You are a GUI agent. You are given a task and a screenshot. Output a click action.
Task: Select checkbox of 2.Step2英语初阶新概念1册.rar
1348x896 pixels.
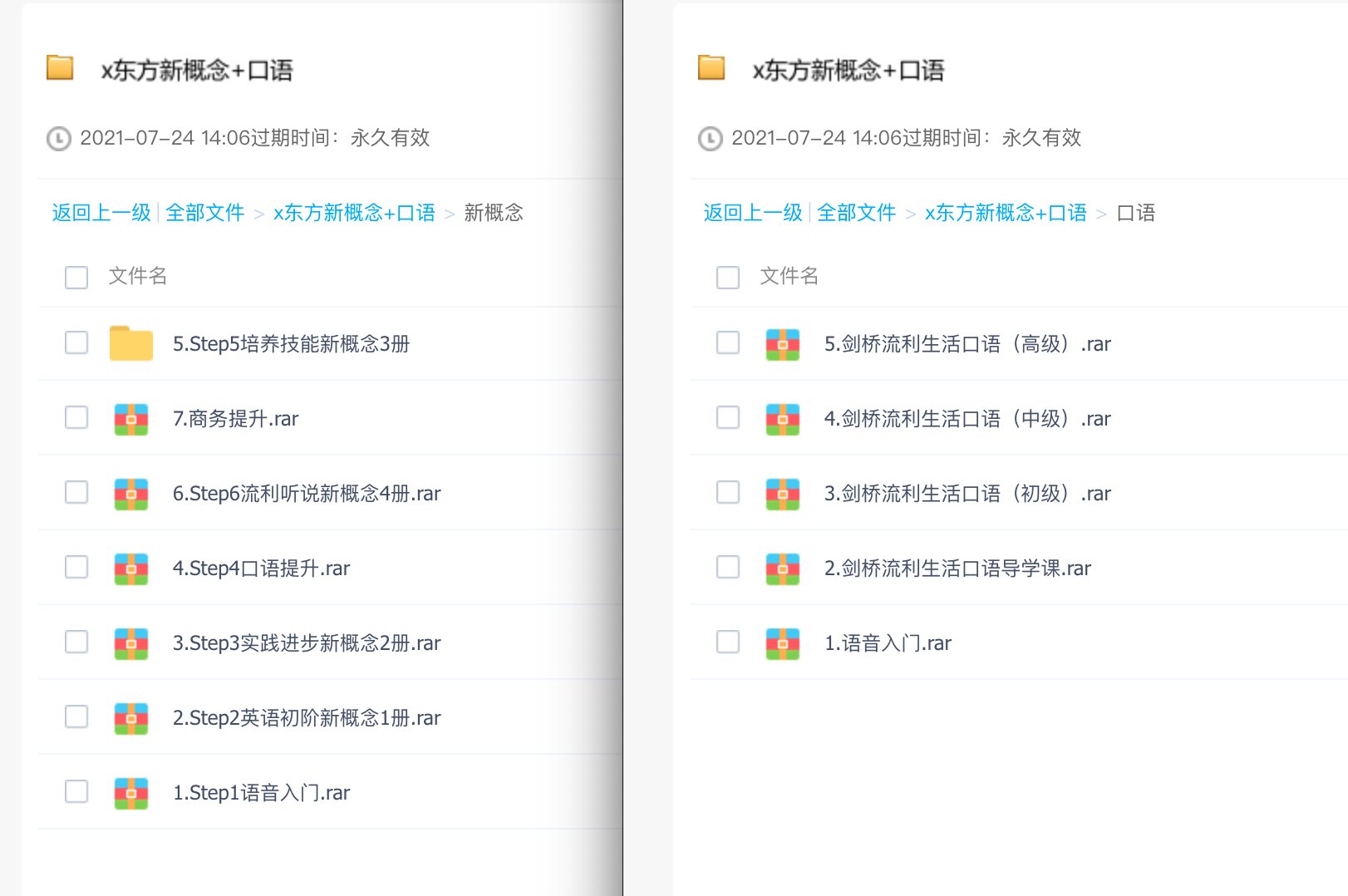76,716
